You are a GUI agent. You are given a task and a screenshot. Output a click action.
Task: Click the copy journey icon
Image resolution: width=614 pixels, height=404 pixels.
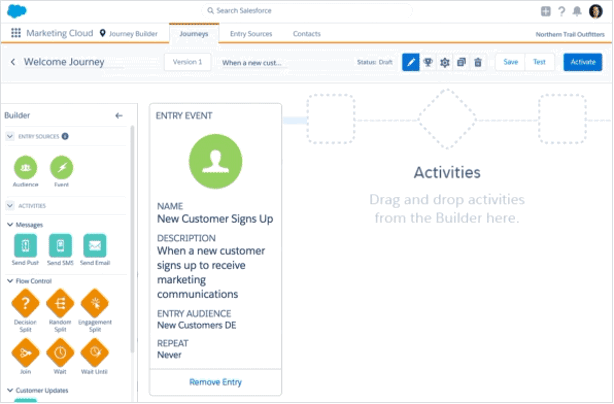click(462, 62)
